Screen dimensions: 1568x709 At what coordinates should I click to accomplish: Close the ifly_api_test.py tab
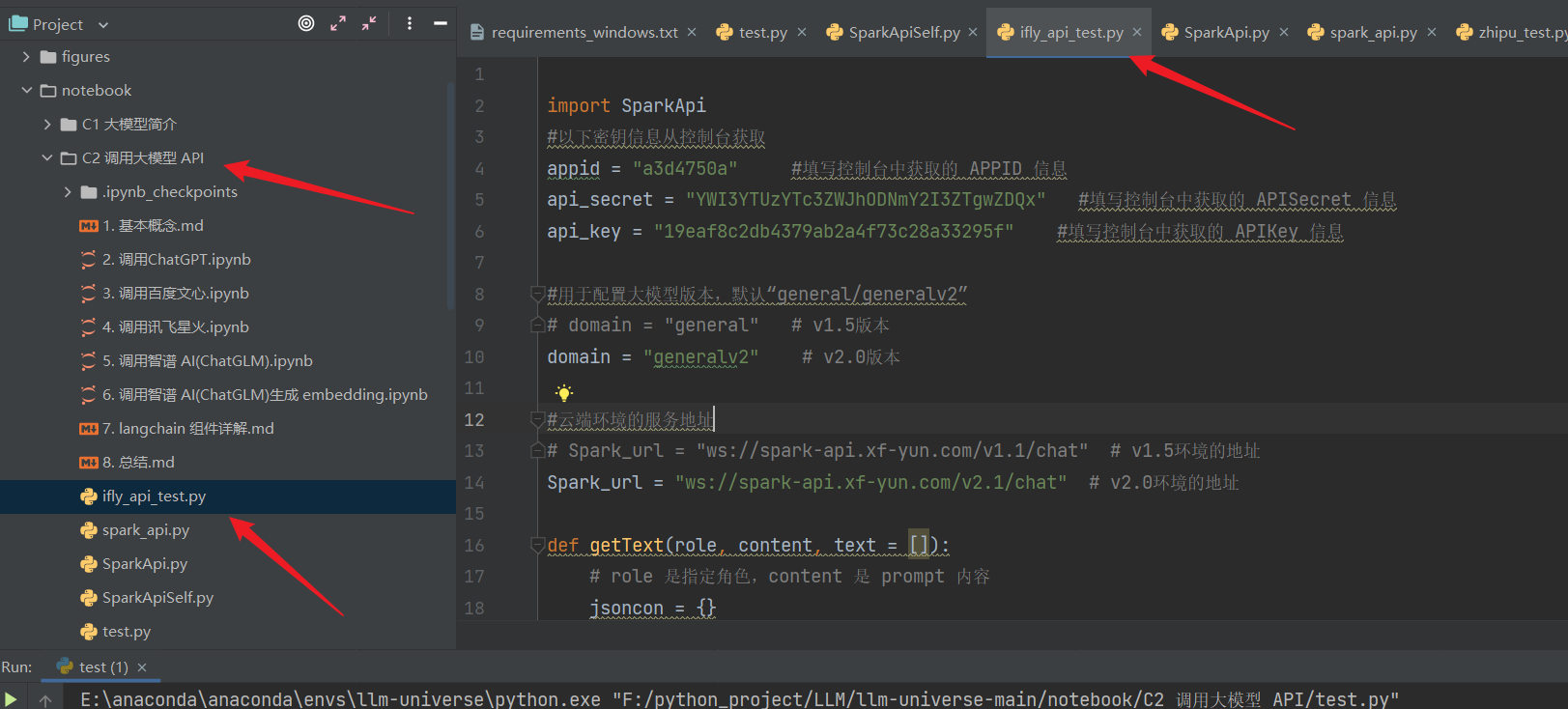pyautogui.click(x=1137, y=33)
